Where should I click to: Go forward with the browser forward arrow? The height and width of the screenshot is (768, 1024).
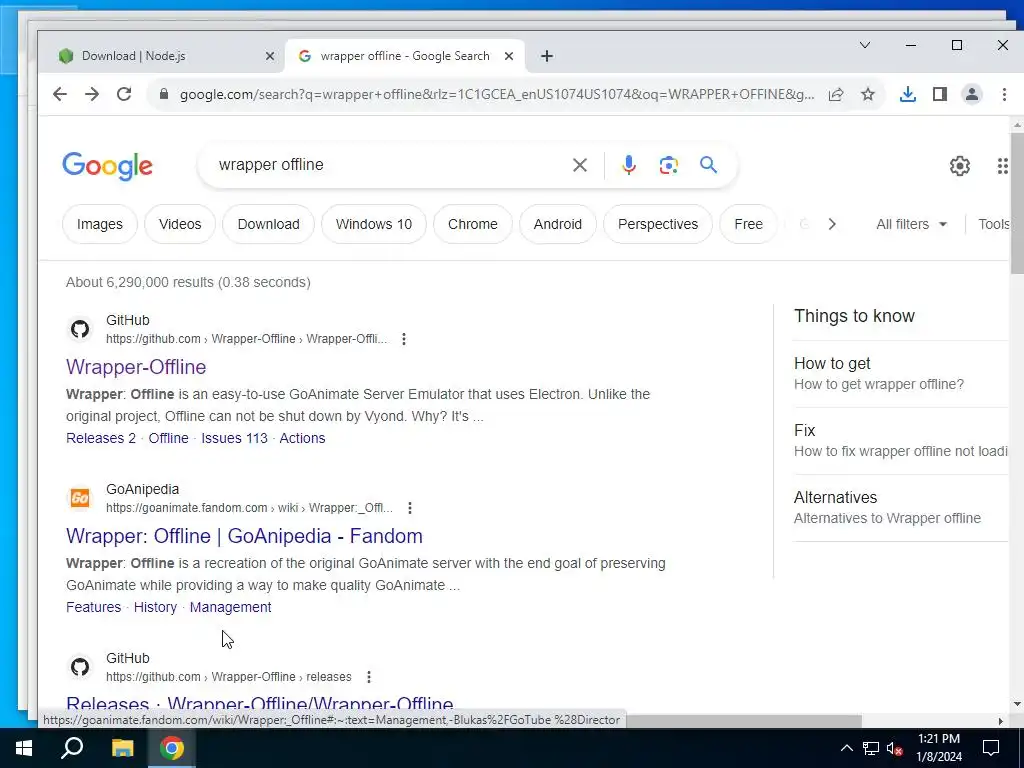point(92,94)
